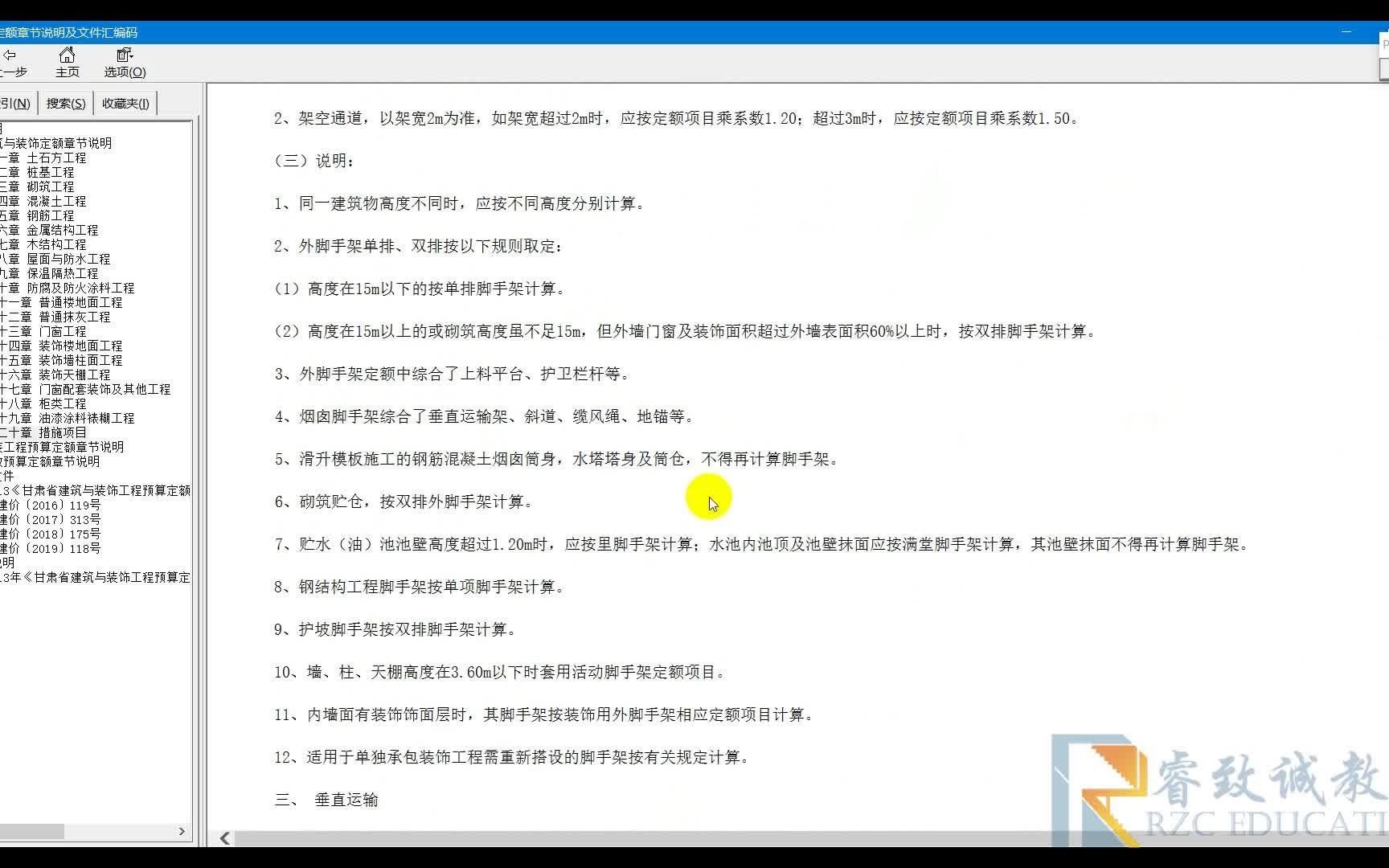Select the 索引(N) tab
This screenshot has width=1389, height=868.
pyautogui.click(x=19, y=102)
